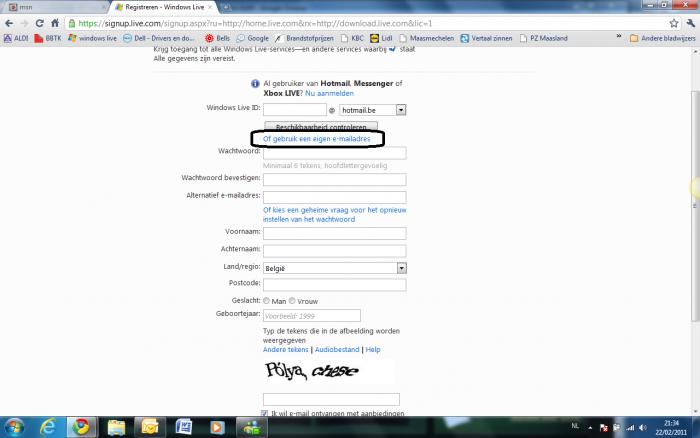700x438 pixels.
Task: Show hidden tray icons arrow
Action: pyautogui.click(x=590, y=428)
